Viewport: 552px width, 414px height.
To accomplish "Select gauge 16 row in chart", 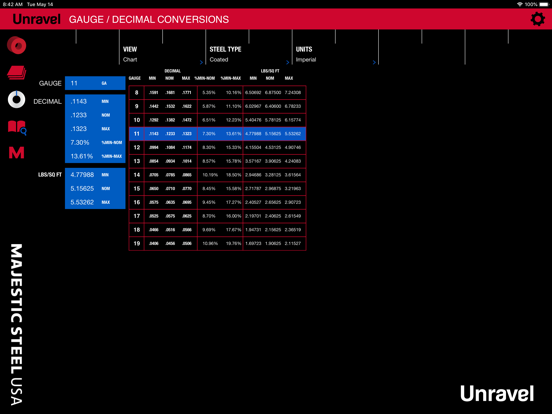I will 217,202.
